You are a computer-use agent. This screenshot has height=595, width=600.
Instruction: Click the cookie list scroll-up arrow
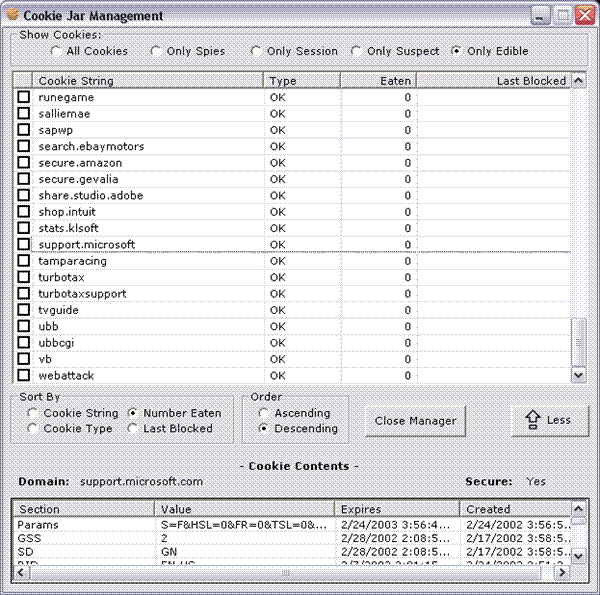pyautogui.click(x=579, y=81)
